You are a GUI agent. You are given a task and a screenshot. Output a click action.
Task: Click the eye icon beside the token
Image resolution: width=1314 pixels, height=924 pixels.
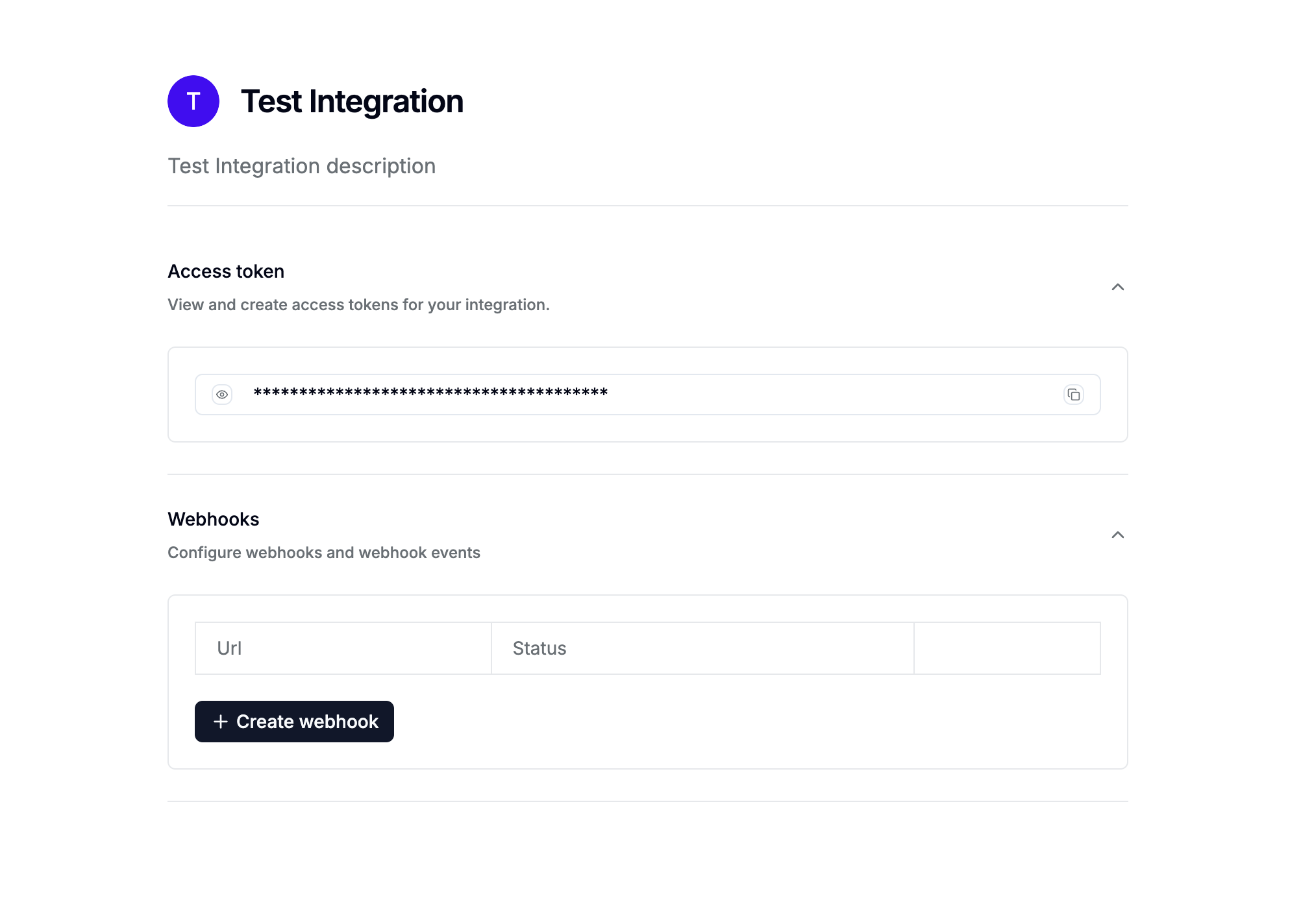[221, 394]
